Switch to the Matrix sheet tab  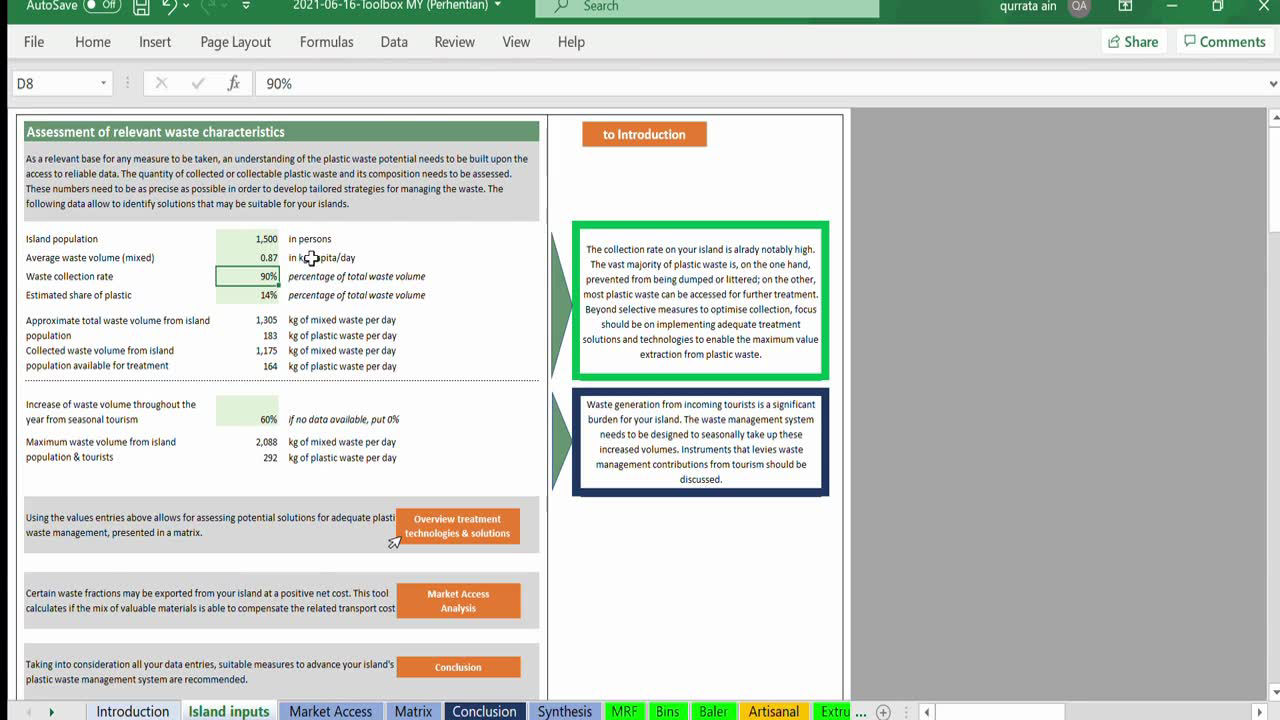point(413,711)
